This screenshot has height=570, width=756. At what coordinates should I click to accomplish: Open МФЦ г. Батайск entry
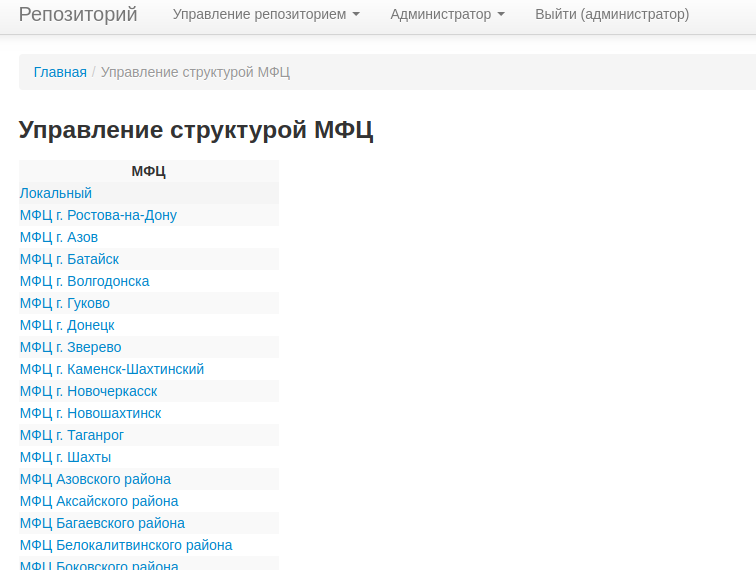click(x=69, y=259)
